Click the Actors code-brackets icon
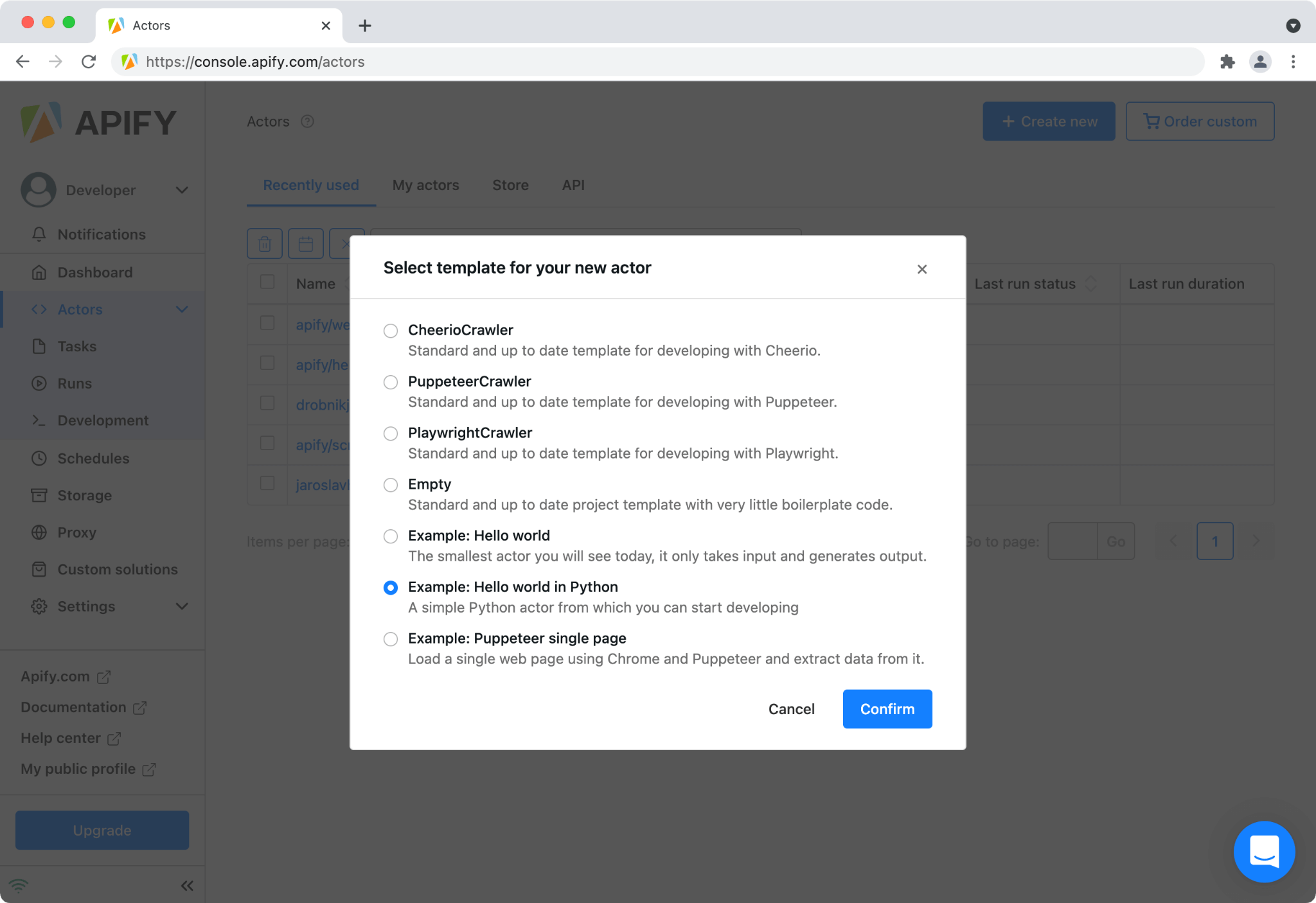The width and height of the screenshot is (1316, 903). 39,310
